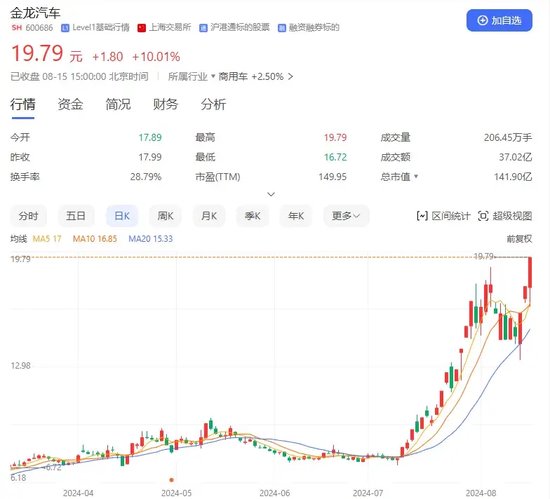Click the current price 19.79 元
The height and width of the screenshot is (499, 550).
(47, 54)
